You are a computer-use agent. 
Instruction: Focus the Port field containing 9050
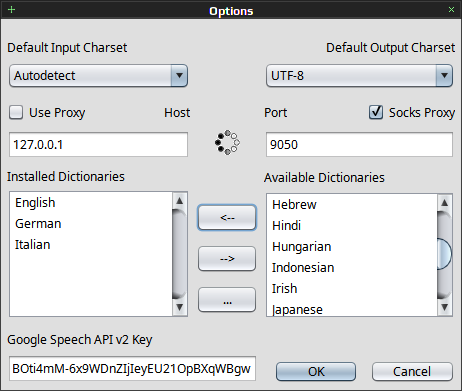point(359,144)
